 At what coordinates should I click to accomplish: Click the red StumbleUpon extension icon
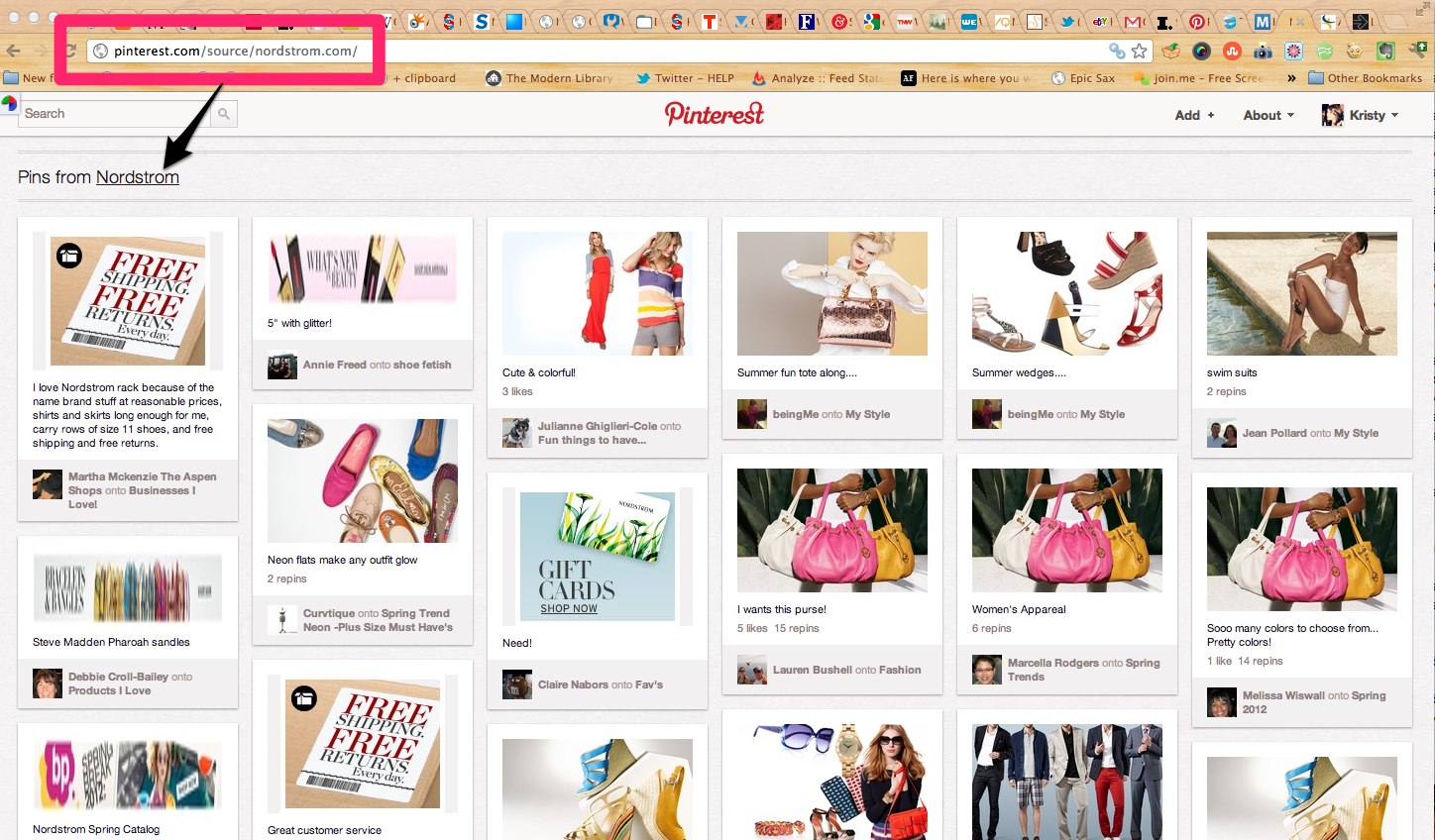1232,51
